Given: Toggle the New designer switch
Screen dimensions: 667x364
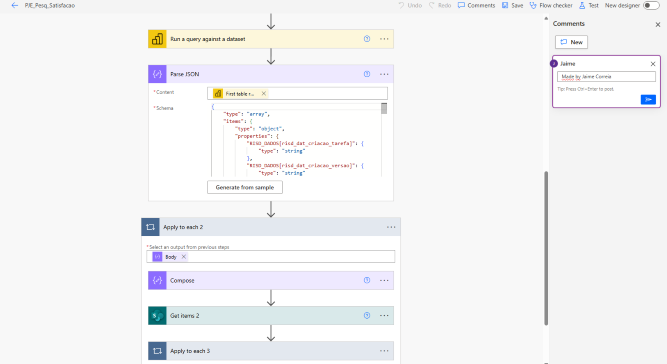Looking at the screenshot, I should click(x=651, y=6).
